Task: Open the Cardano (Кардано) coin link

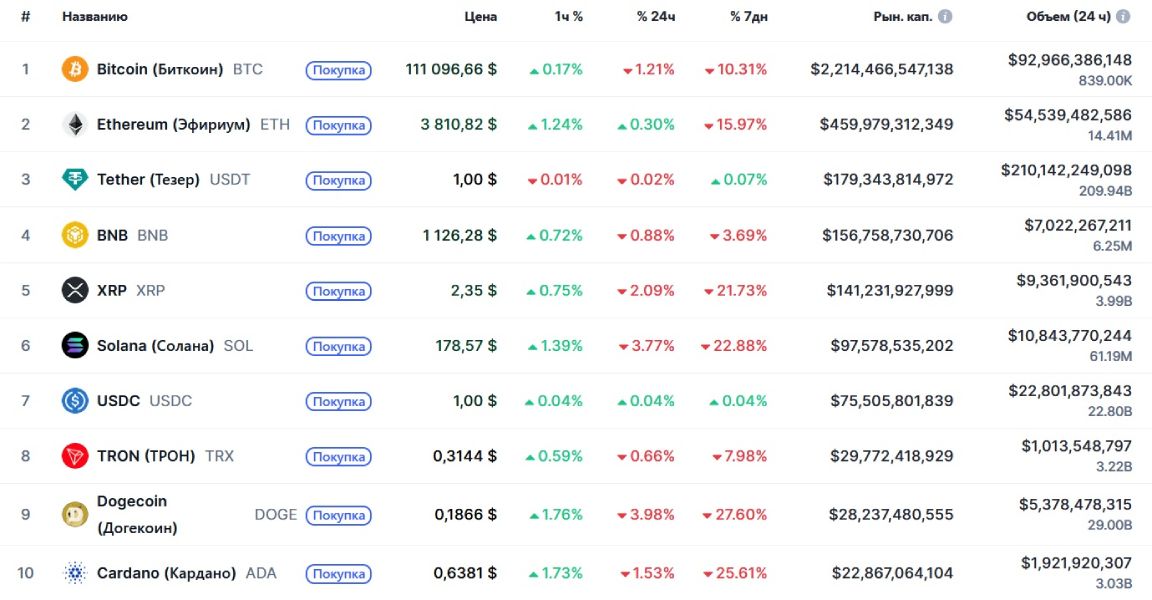Action: 166,573
